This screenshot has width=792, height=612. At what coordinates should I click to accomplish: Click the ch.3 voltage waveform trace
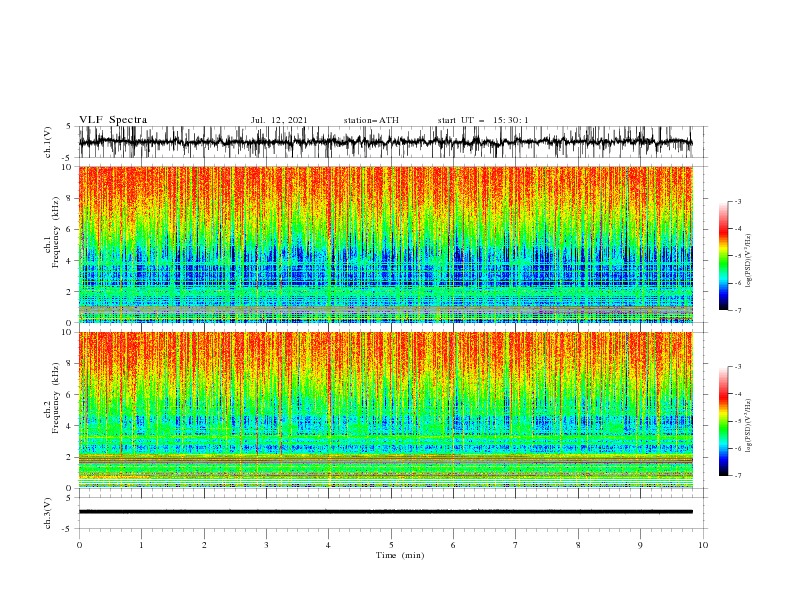(385, 512)
